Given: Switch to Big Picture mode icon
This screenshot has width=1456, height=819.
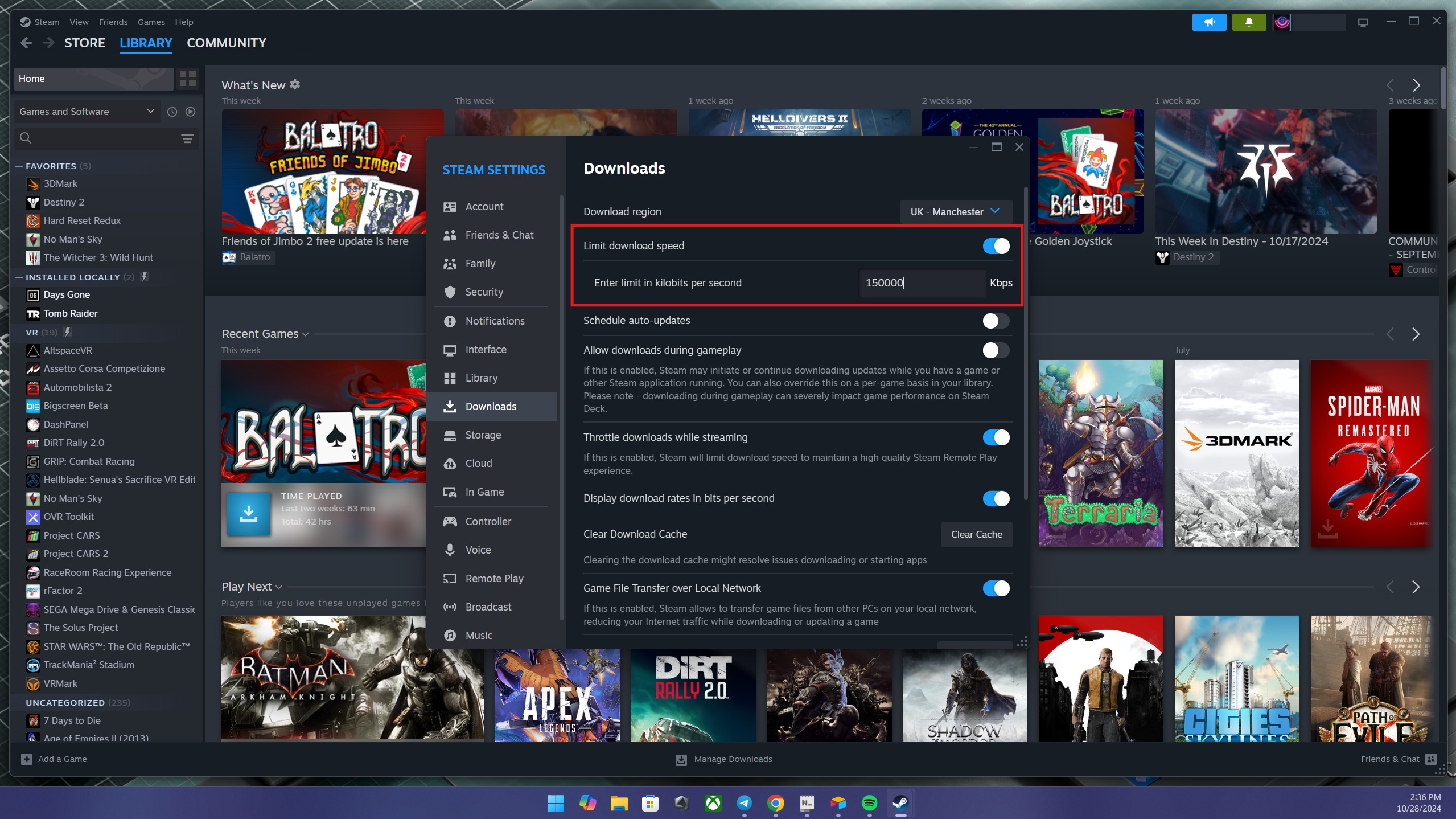Looking at the screenshot, I should [x=1363, y=23].
